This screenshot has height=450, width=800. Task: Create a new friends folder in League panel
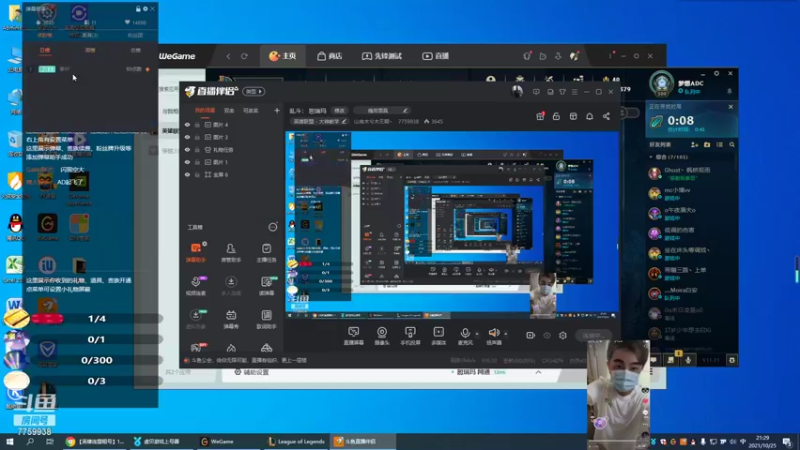point(707,145)
